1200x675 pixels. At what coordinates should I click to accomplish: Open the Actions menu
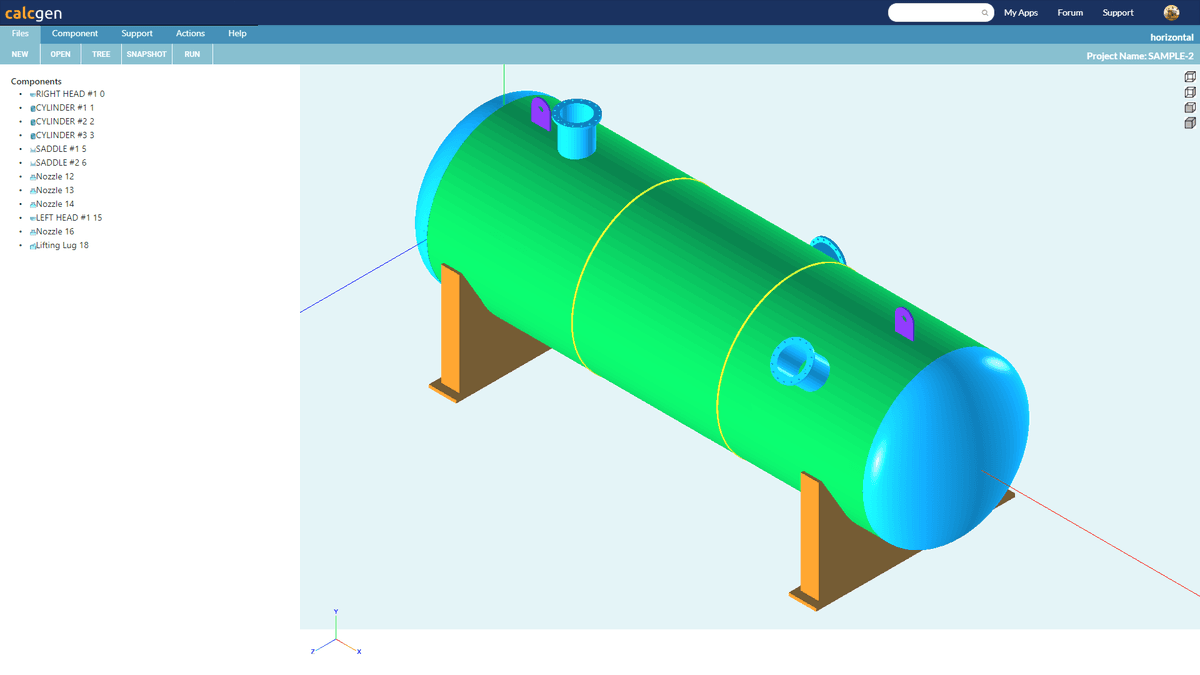[x=190, y=34]
